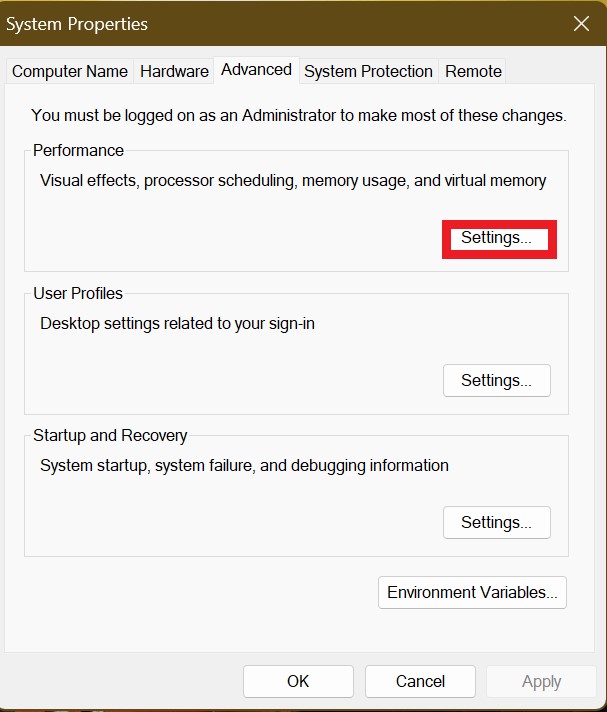Click the Environment Variables button
This screenshot has width=607, height=712.
point(472,592)
